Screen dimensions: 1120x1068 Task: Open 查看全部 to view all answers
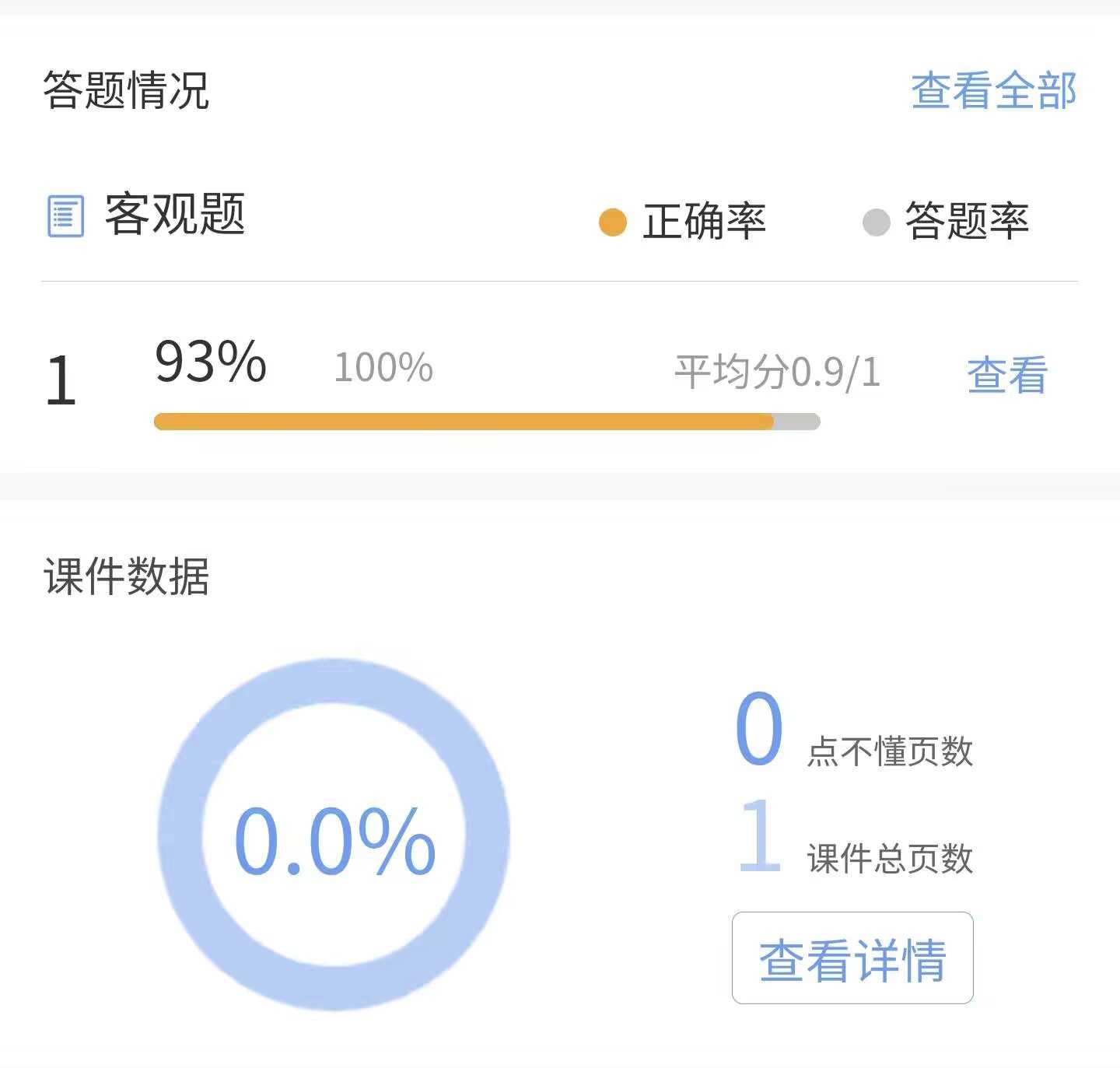pos(993,90)
